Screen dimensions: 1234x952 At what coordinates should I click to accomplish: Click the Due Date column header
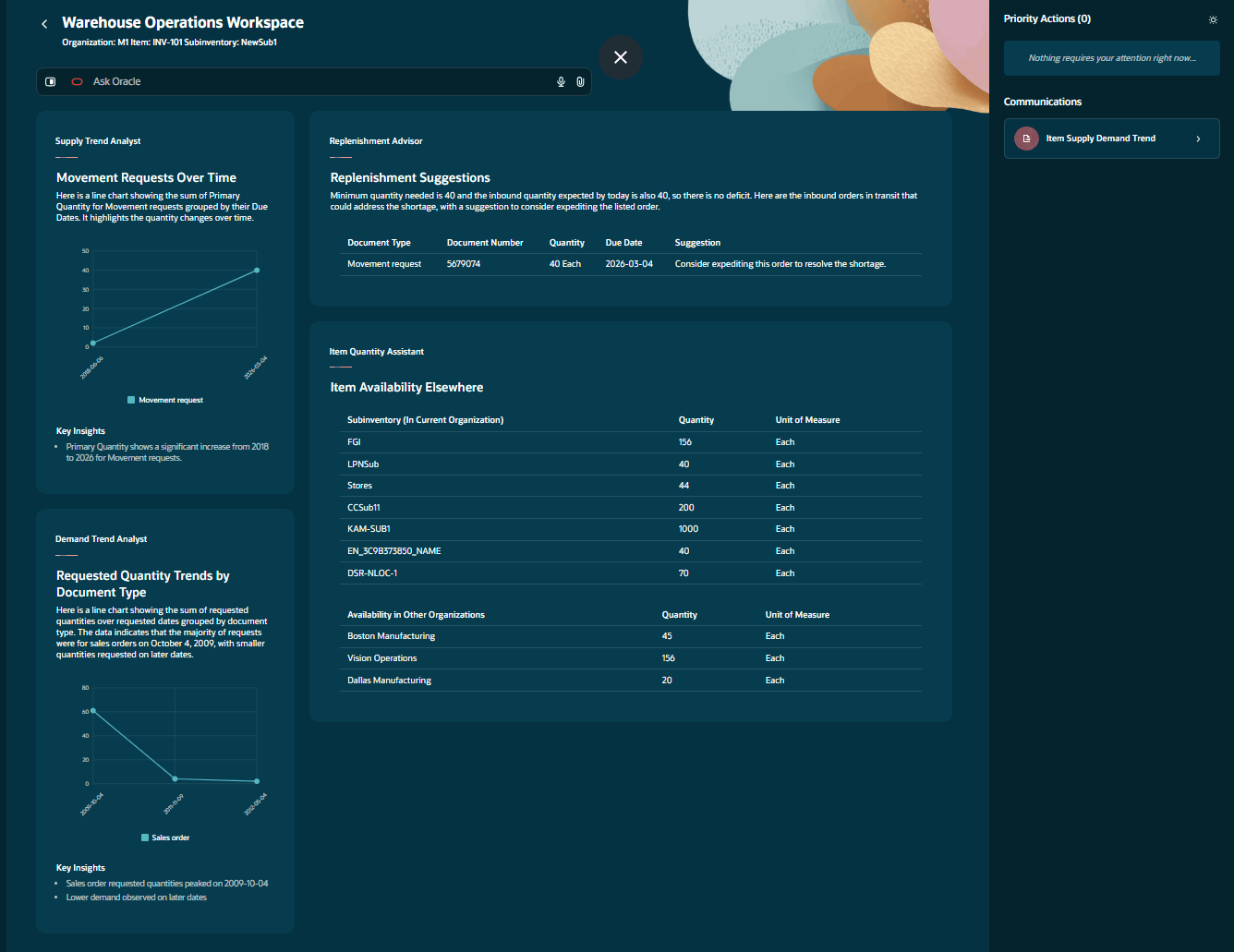(x=624, y=243)
